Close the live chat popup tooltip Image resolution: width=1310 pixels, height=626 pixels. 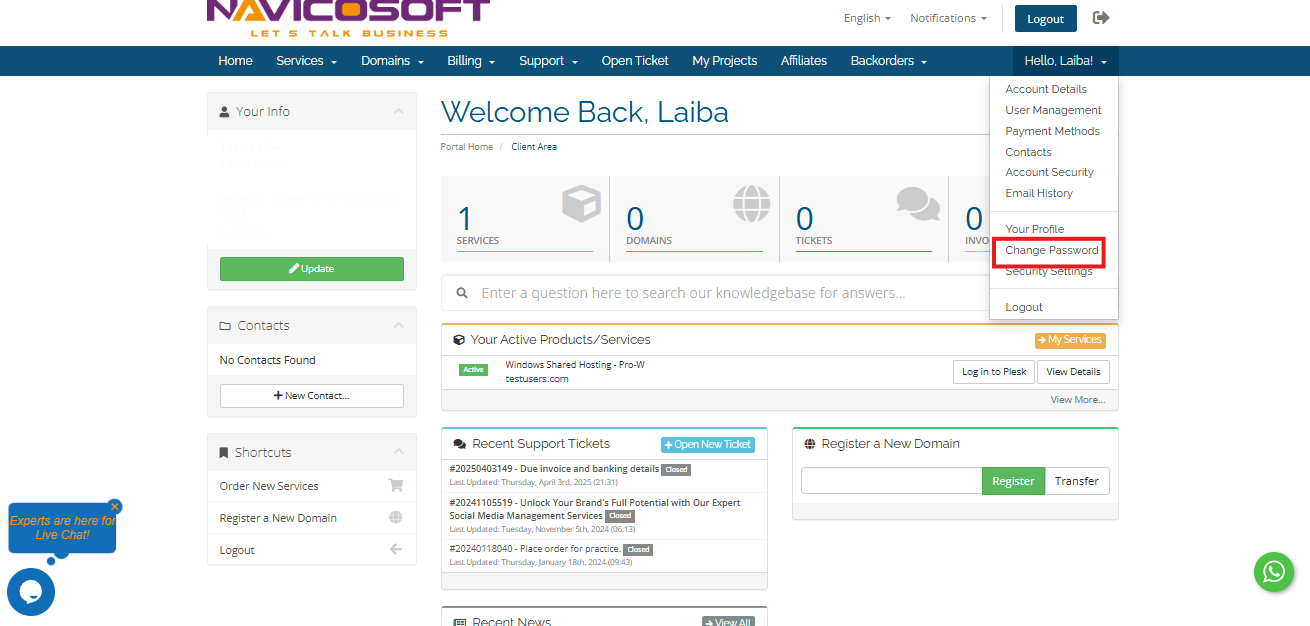click(x=115, y=506)
